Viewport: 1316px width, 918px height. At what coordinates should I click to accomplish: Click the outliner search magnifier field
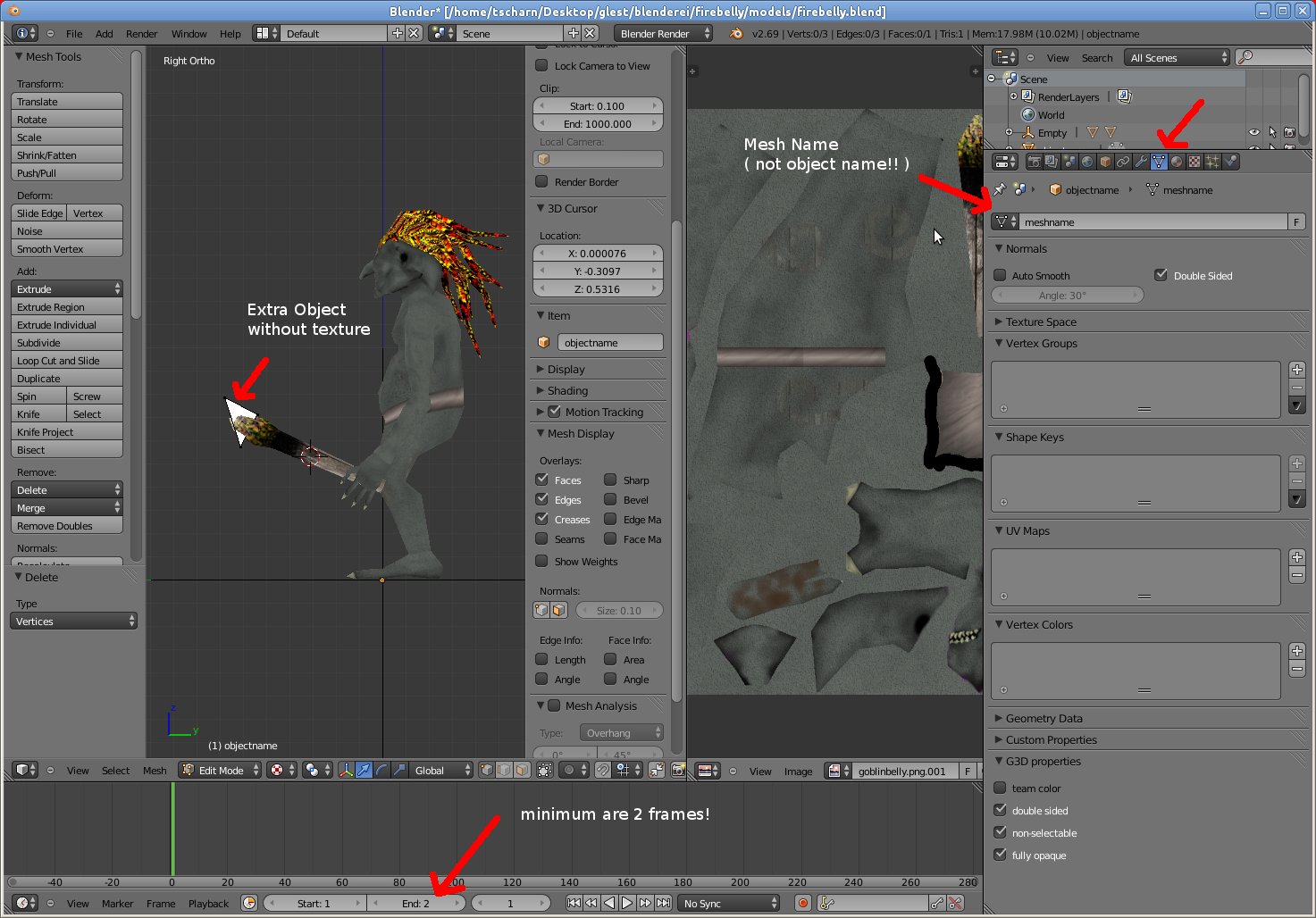click(x=1272, y=57)
